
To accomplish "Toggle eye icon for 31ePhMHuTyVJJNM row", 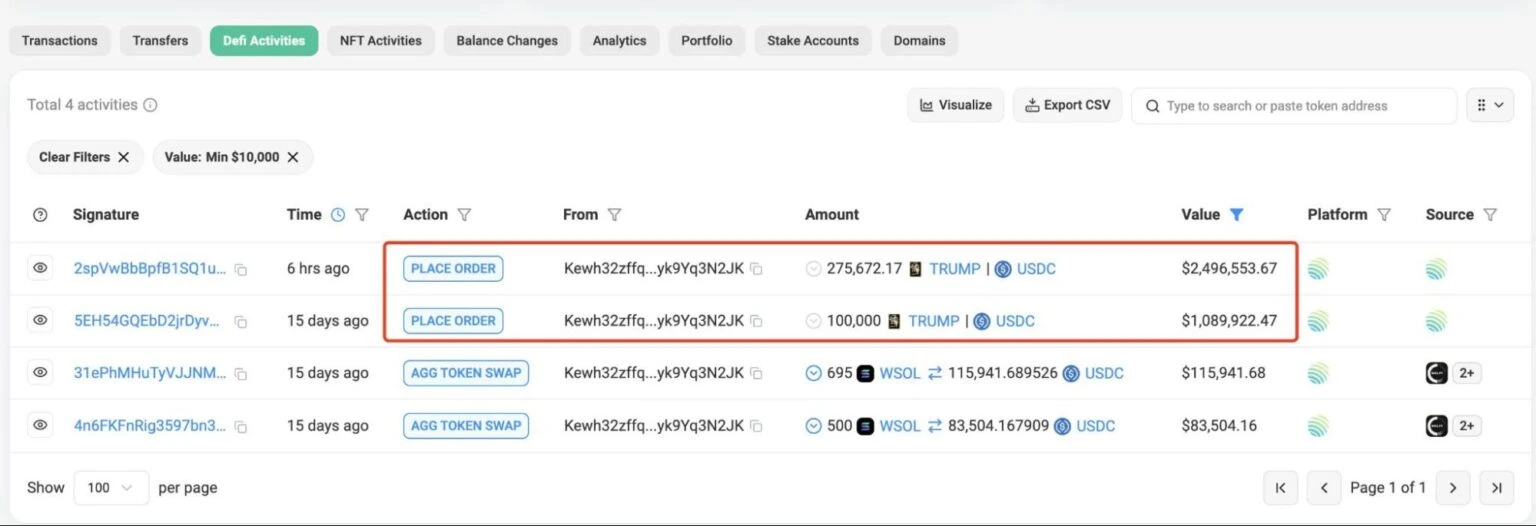I will 40,372.
